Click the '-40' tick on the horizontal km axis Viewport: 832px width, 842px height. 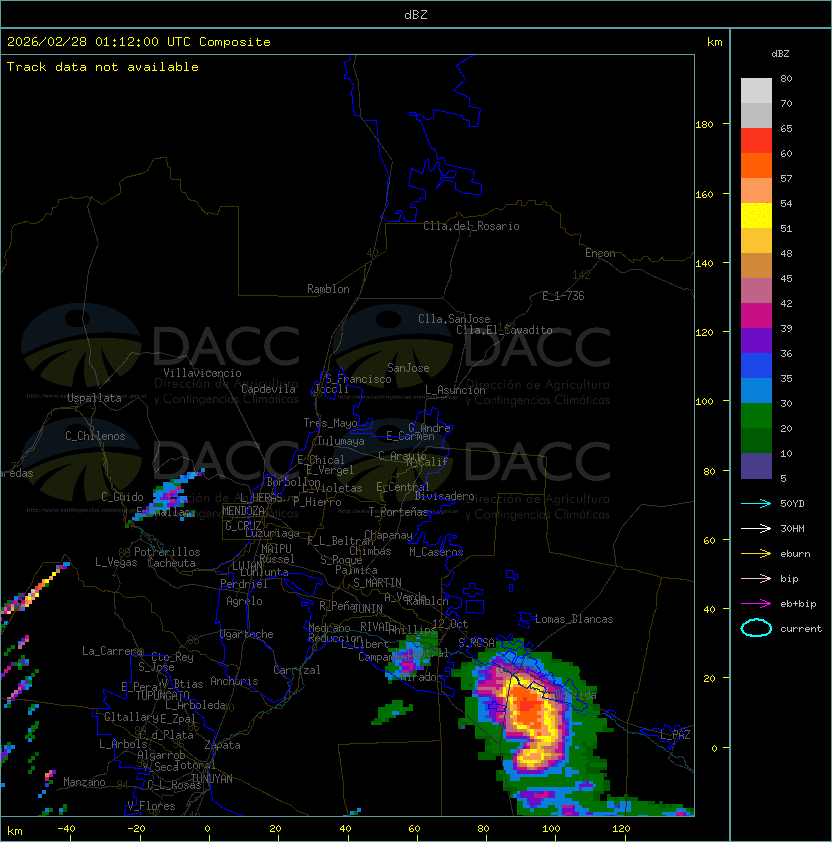tap(66, 829)
